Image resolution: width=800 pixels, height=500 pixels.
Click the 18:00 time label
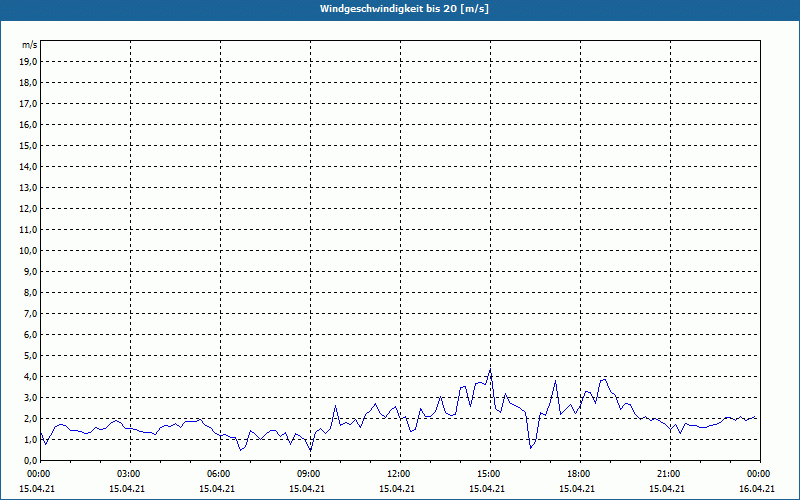pyautogui.click(x=580, y=474)
